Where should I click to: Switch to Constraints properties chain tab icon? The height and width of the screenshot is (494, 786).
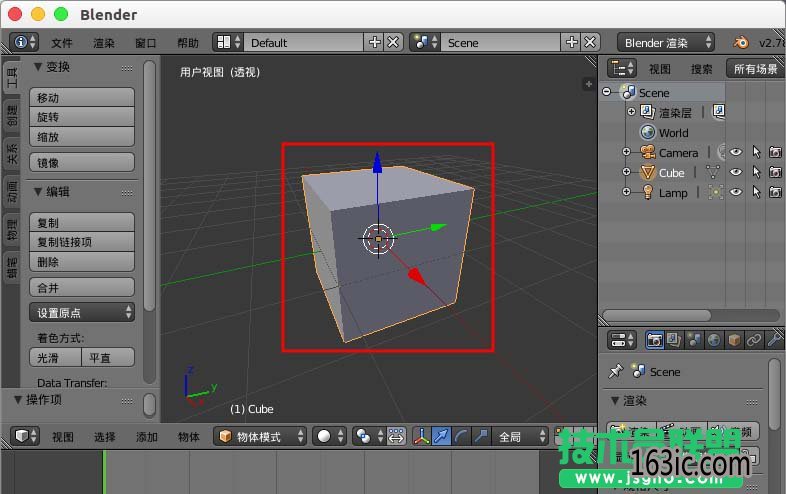tap(753, 340)
